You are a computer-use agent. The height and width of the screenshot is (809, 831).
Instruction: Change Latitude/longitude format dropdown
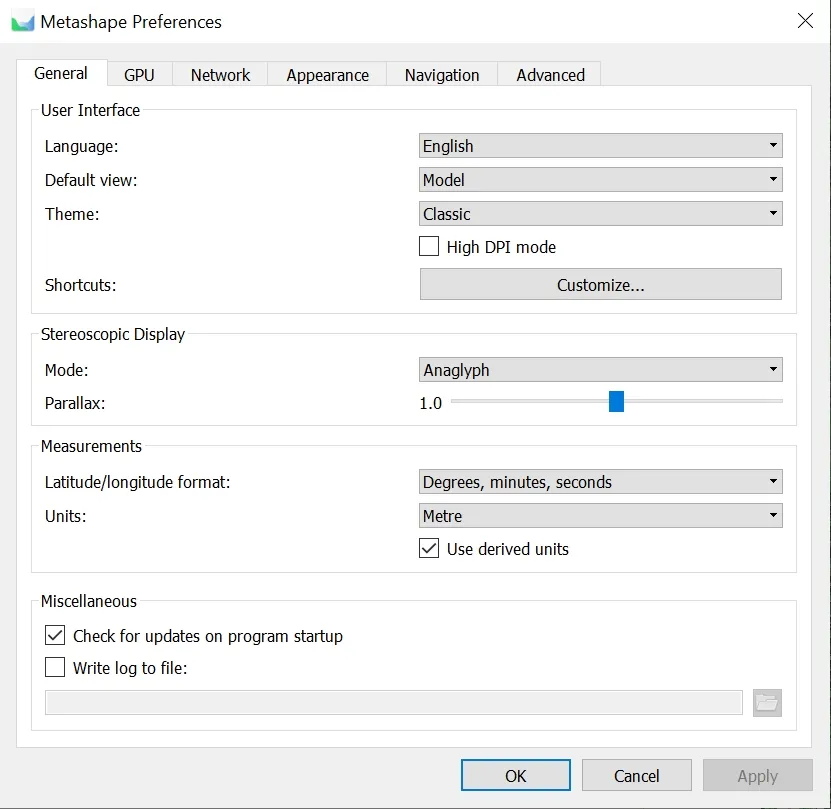[600, 482]
